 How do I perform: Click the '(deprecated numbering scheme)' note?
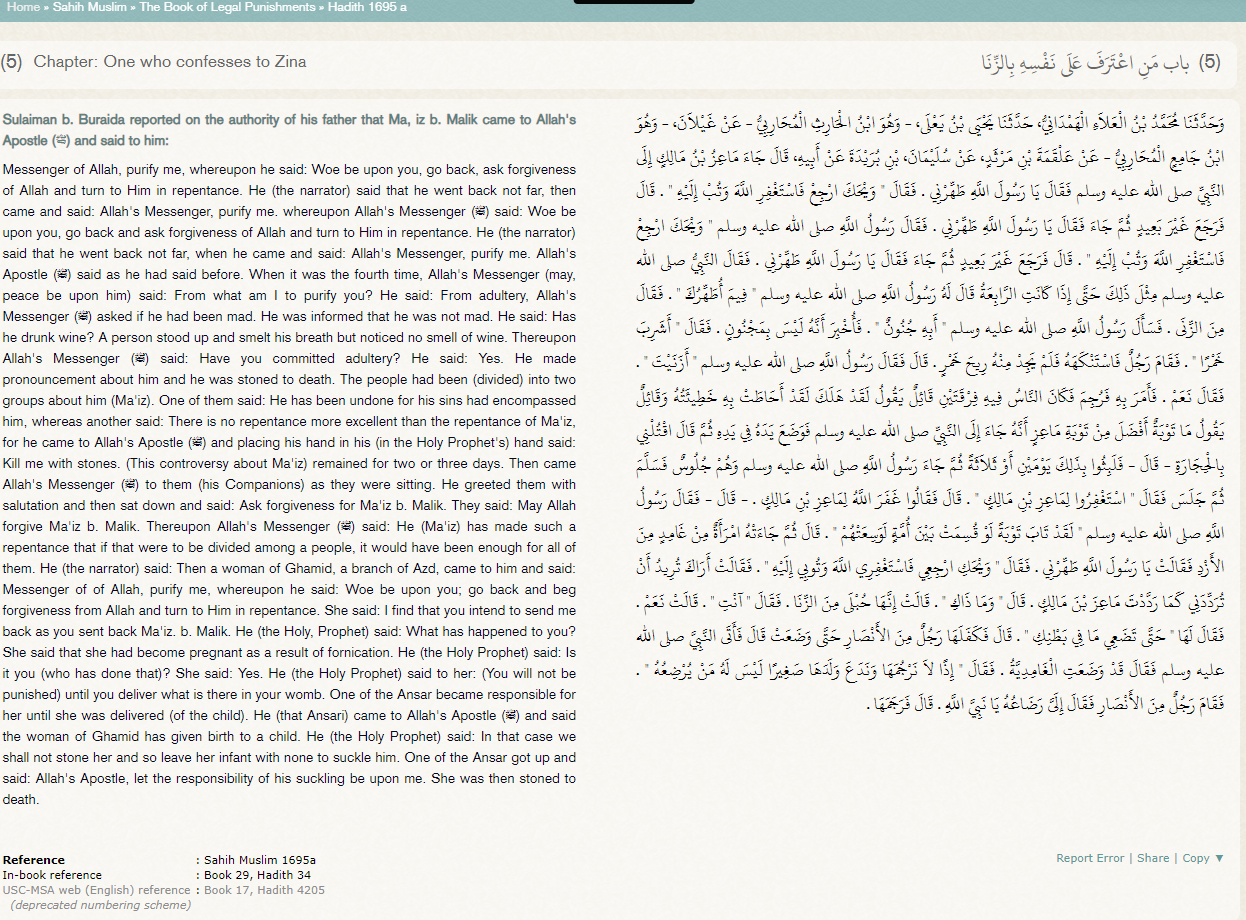100,905
